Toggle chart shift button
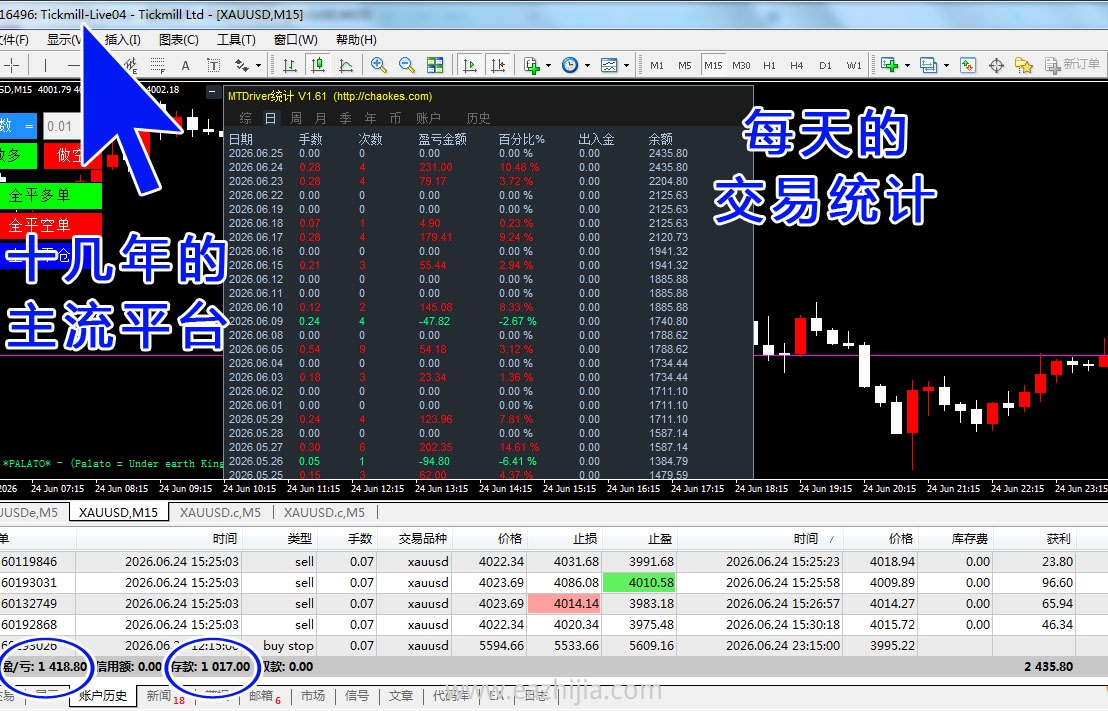1108x711 pixels. coord(498,66)
